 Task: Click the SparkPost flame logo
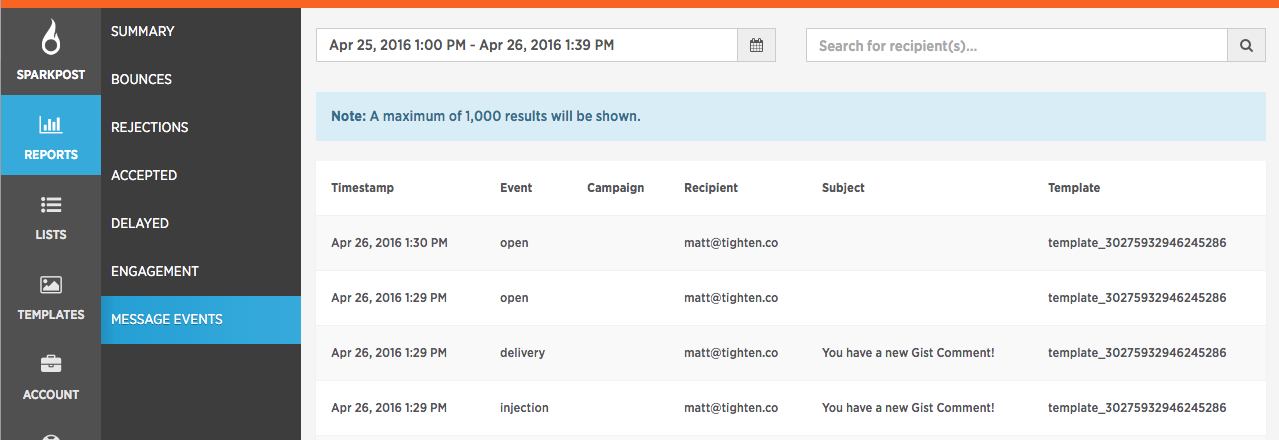(x=50, y=39)
